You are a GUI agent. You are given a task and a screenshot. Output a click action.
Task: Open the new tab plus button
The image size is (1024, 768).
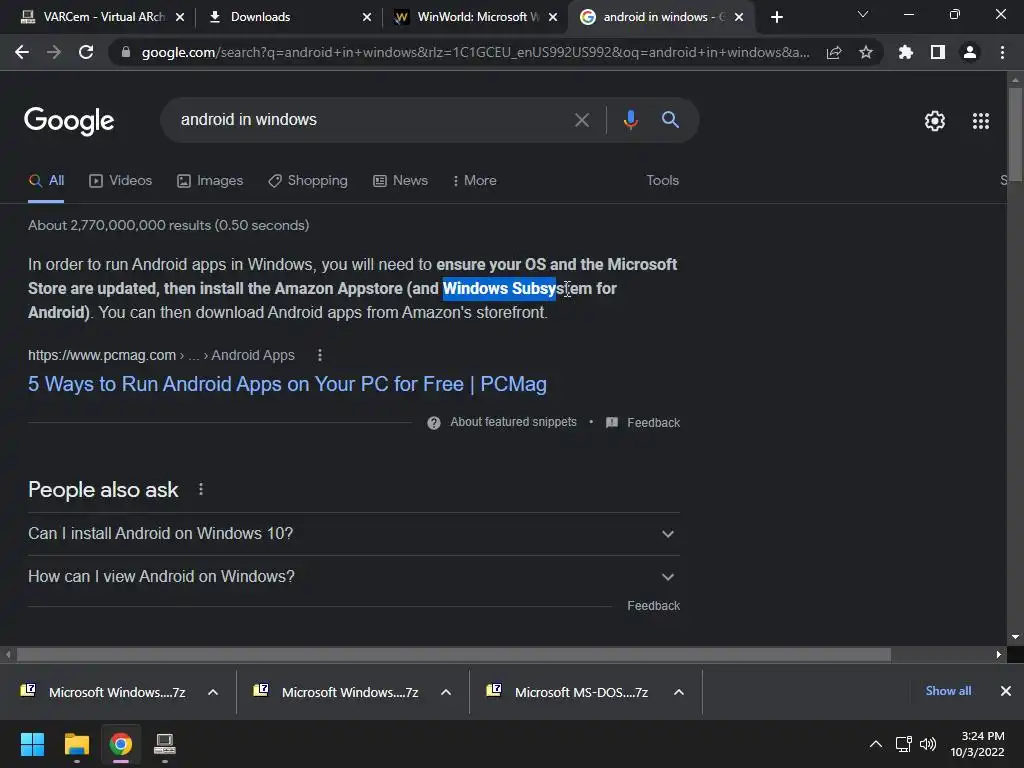pyautogui.click(x=776, y=17)
